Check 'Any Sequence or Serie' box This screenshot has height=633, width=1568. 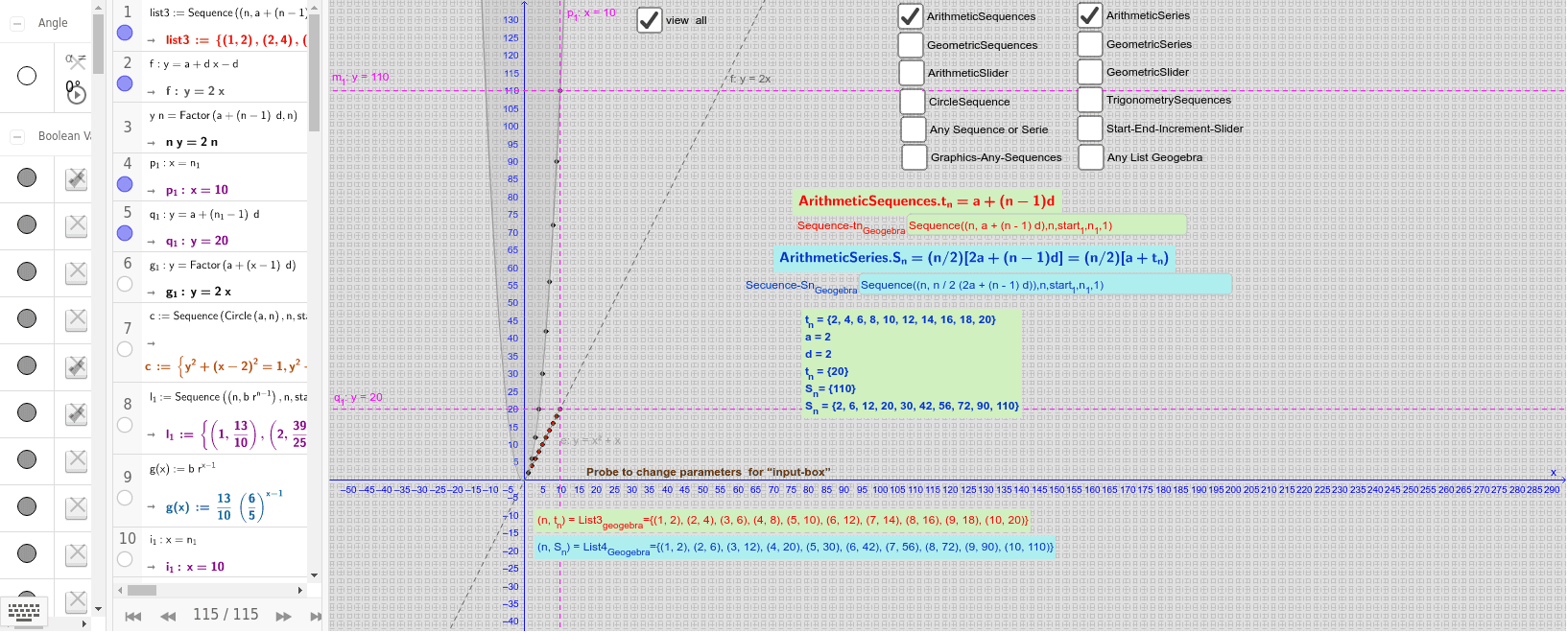(x=914, y=129)
